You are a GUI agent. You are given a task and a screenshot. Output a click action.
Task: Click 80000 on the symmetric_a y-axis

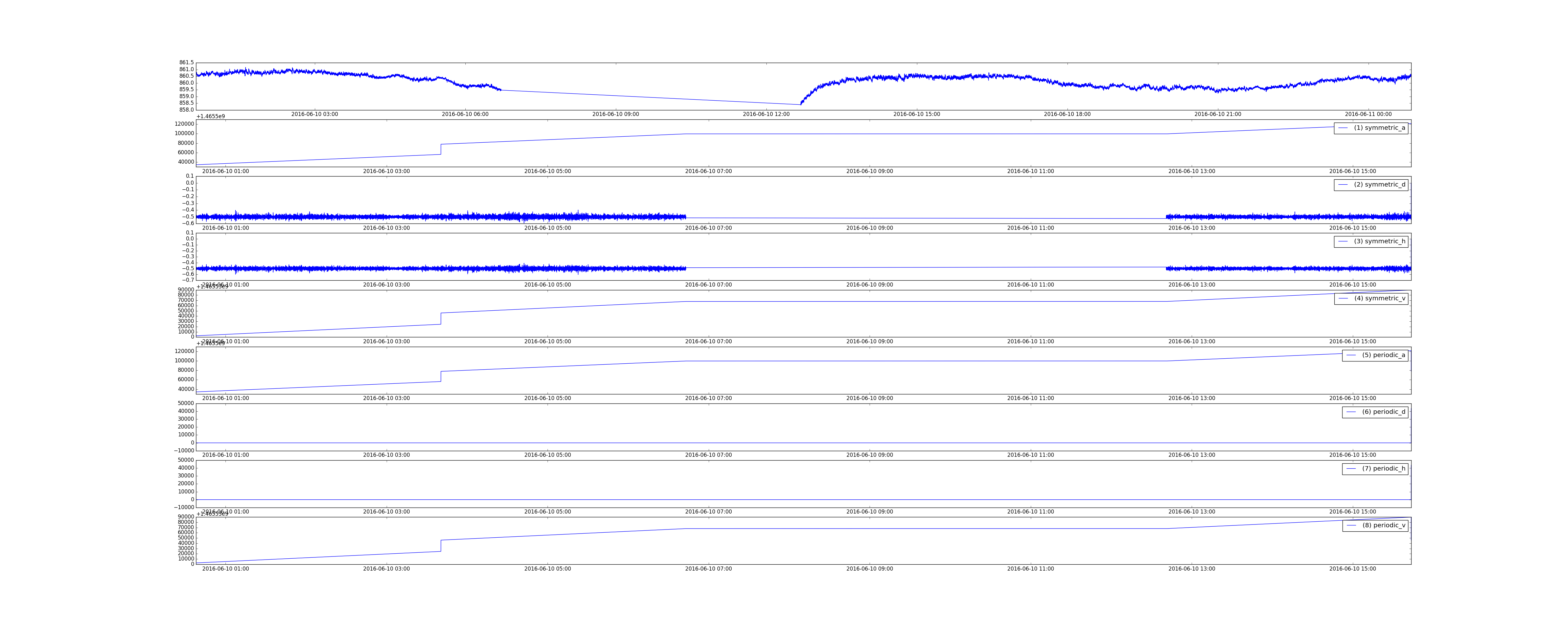pos(186,143)
